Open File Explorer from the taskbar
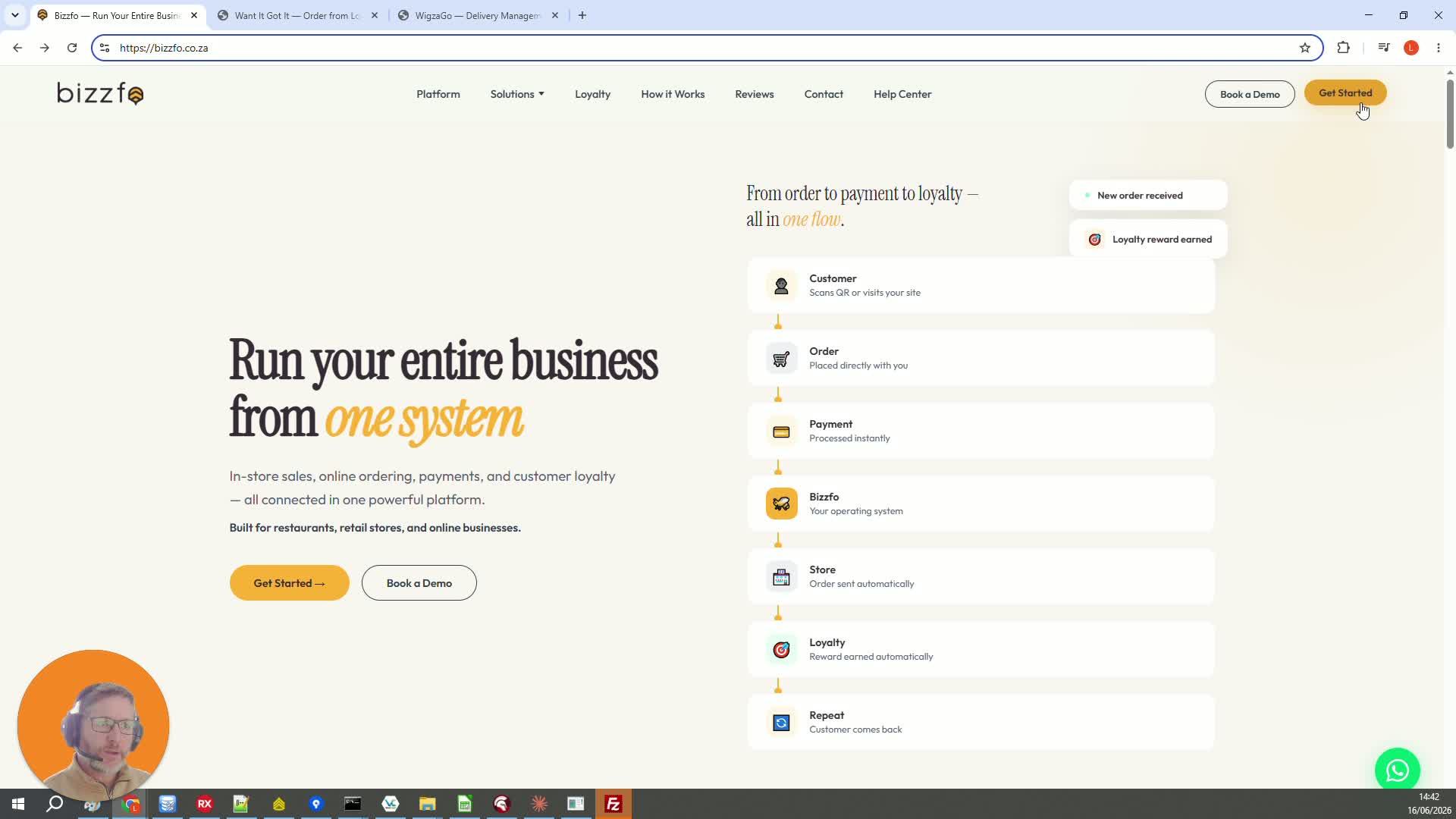The height and width of the screenshot is (819, 1456). click(427, 804)
